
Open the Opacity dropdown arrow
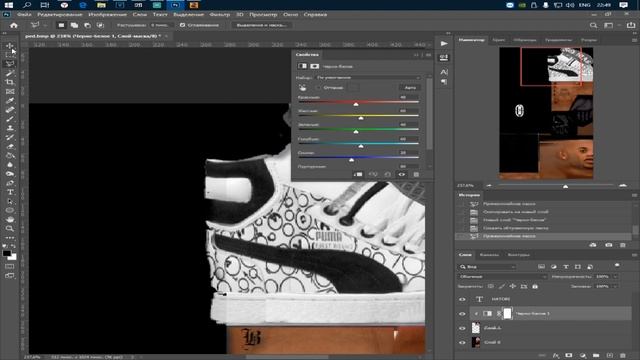pyautogui.click(x=616, y=277)
